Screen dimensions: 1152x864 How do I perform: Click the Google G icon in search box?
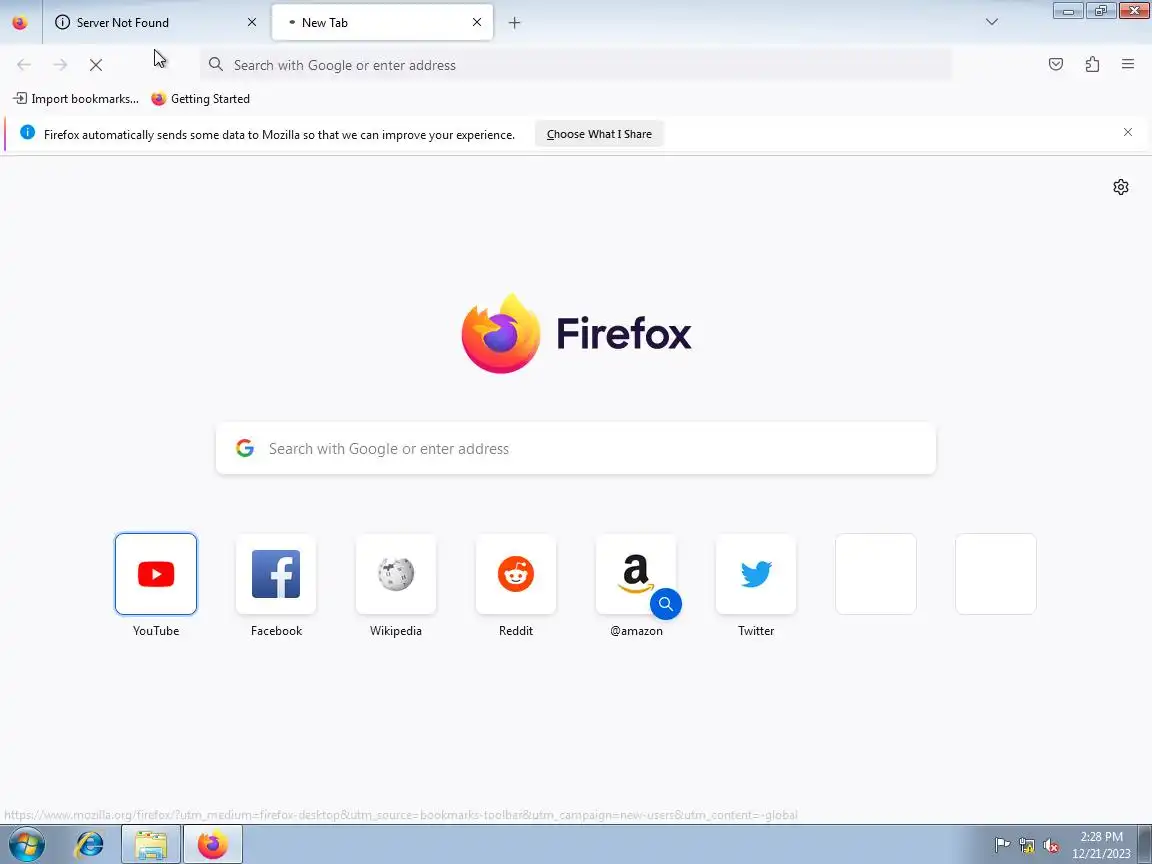point(245,448)
